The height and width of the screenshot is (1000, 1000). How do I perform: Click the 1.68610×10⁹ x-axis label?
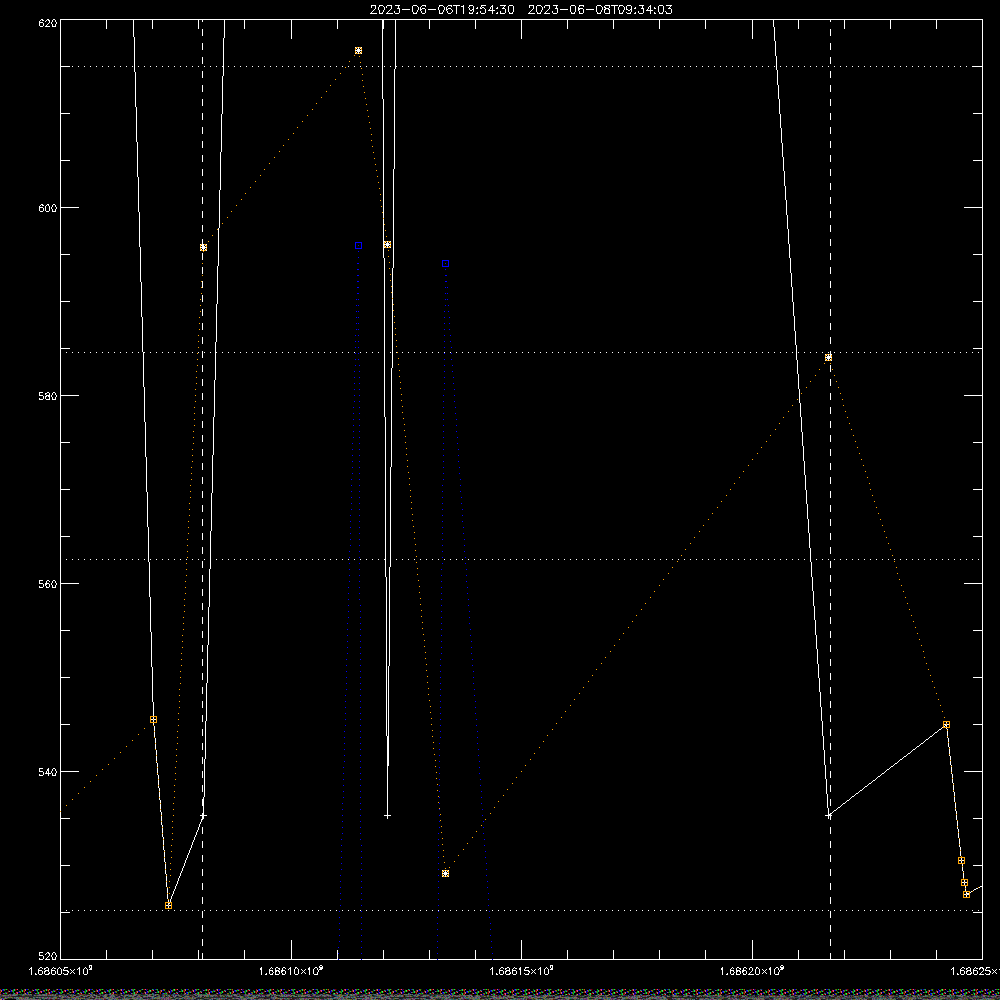[291, 971]
